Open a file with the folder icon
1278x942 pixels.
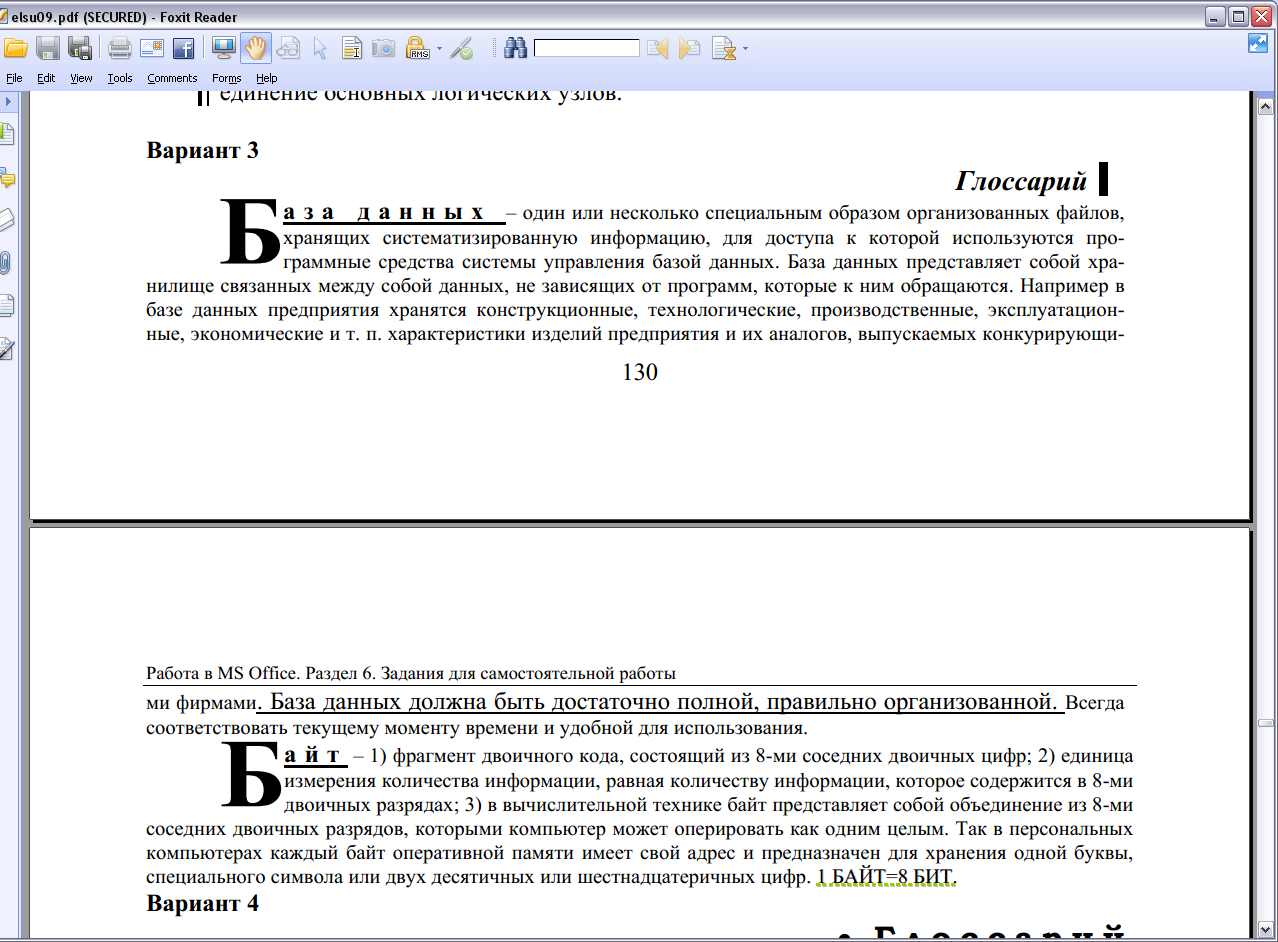point(15,47)
